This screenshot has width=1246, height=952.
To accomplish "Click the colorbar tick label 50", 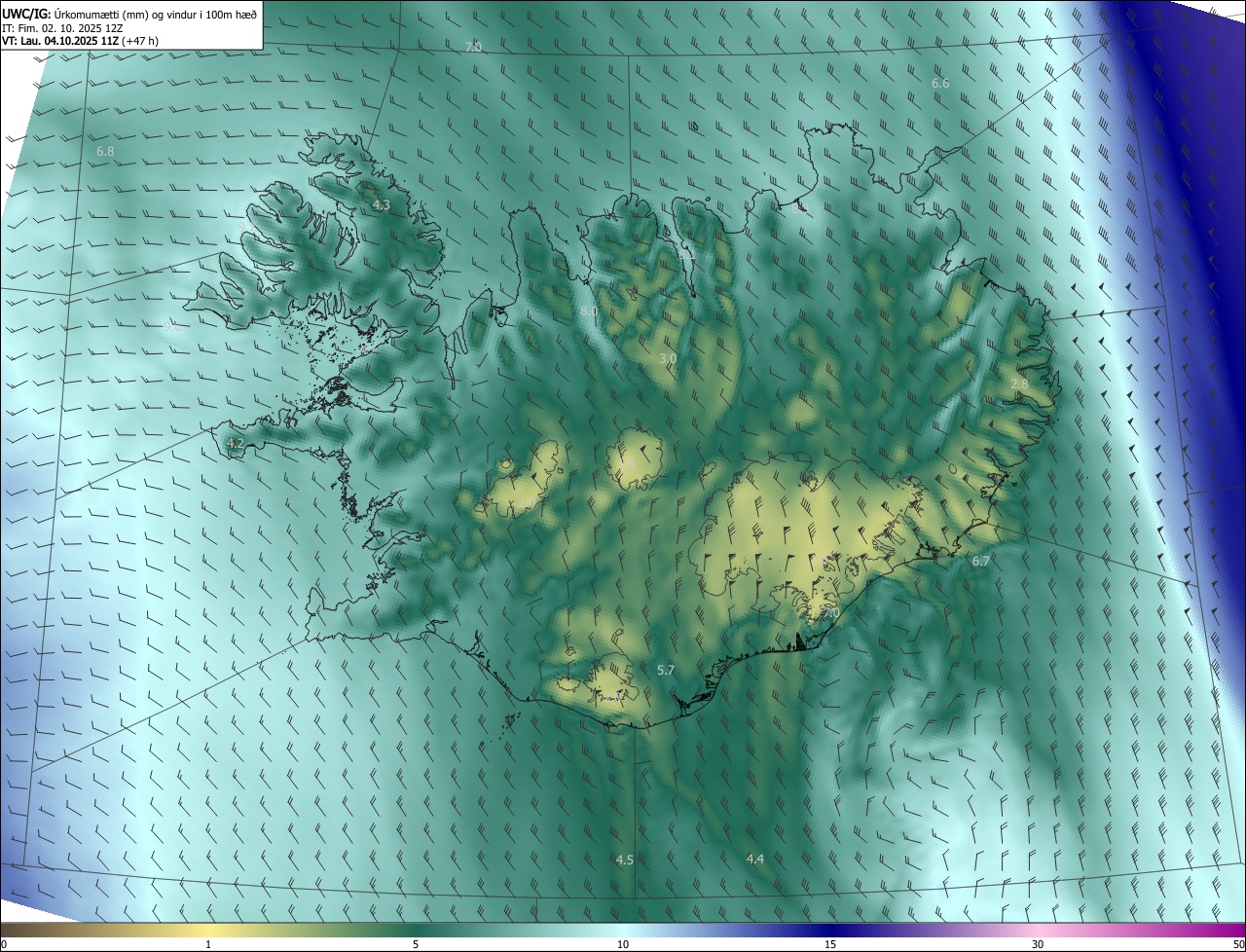I will 1238,944.
